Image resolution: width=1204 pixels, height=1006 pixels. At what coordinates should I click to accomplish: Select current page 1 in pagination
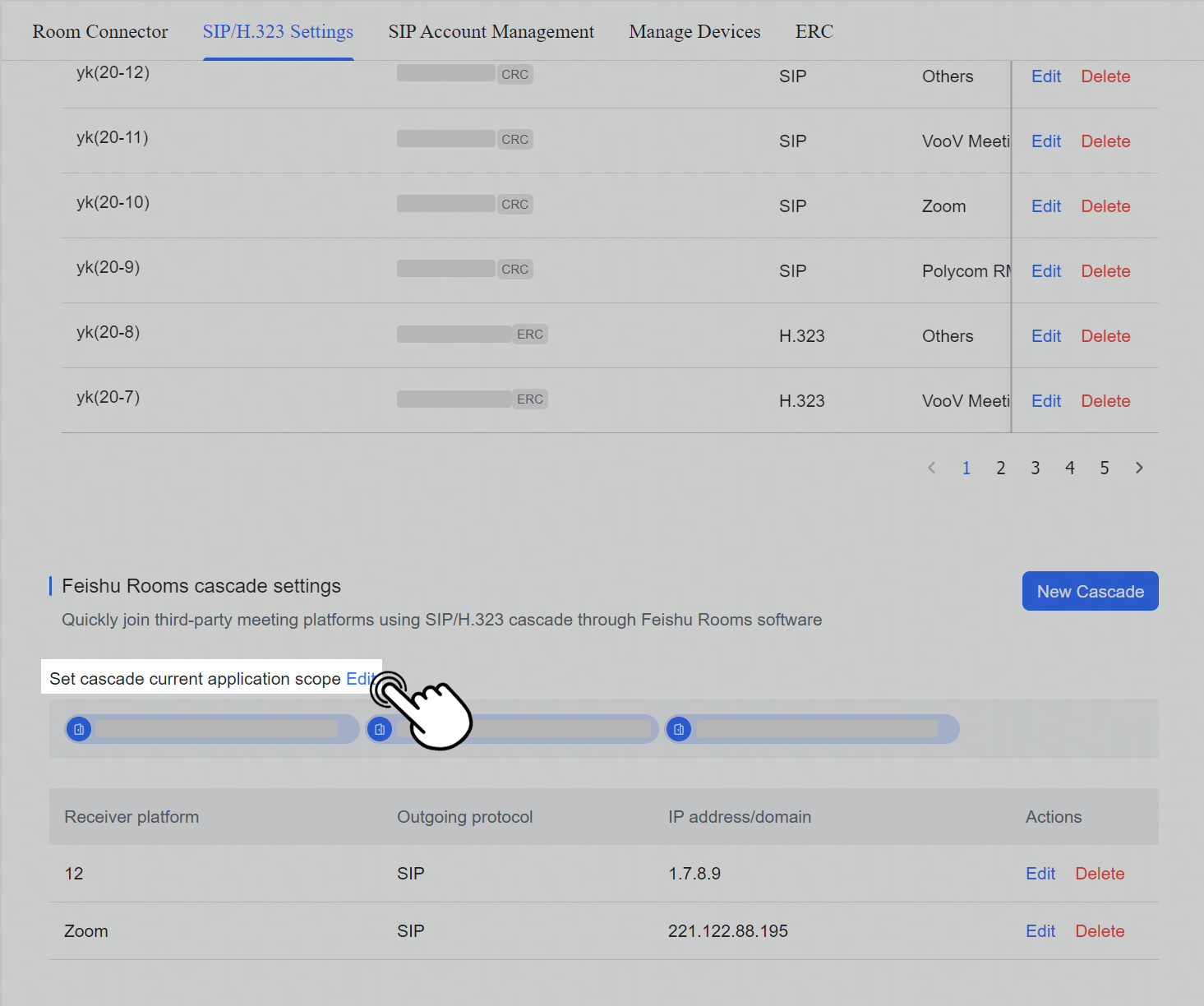coord(966,468)
